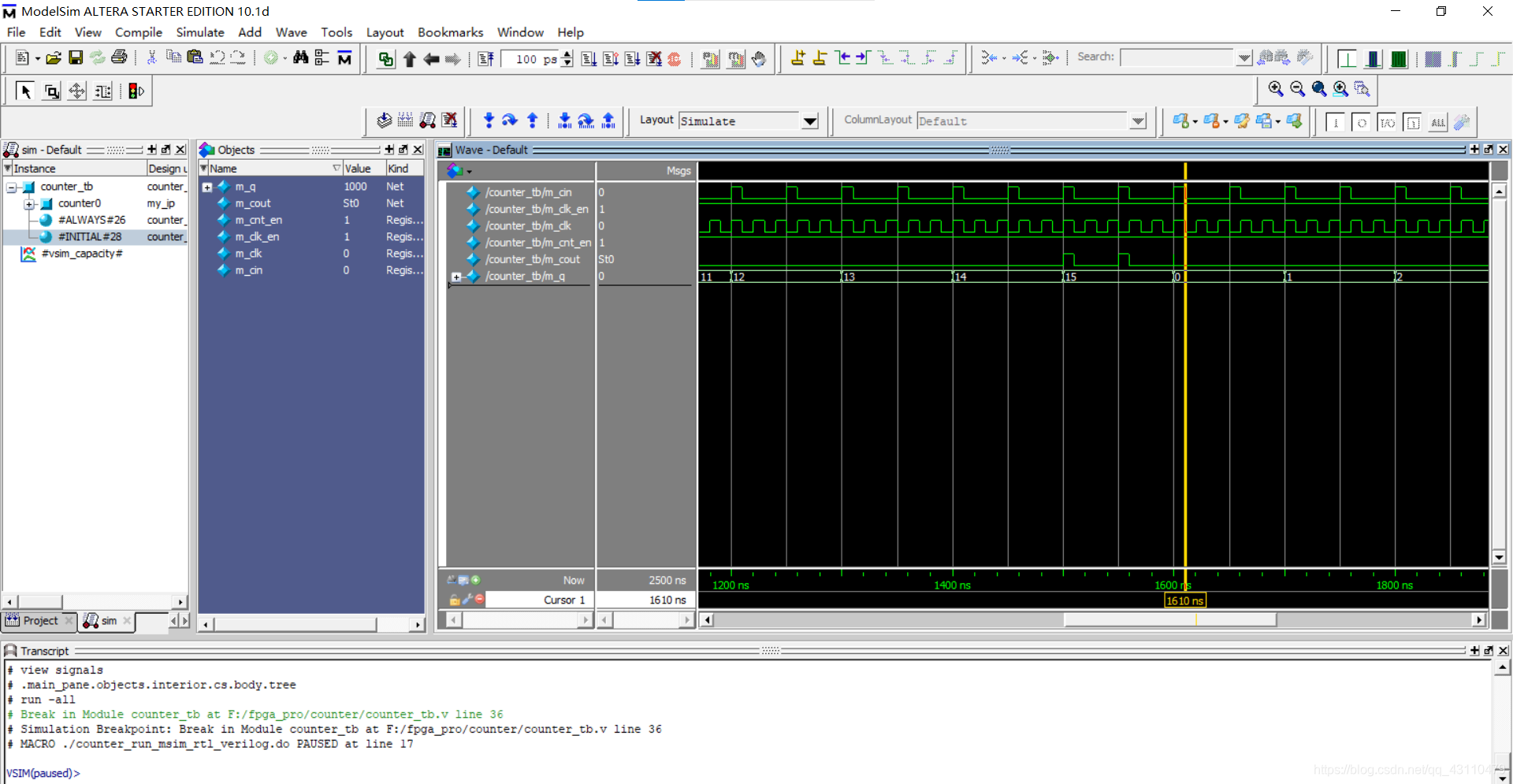Click Zoom In on Active Cursor icon
This screenshot has width=1513, height=784.
[x=1340, y=89]
